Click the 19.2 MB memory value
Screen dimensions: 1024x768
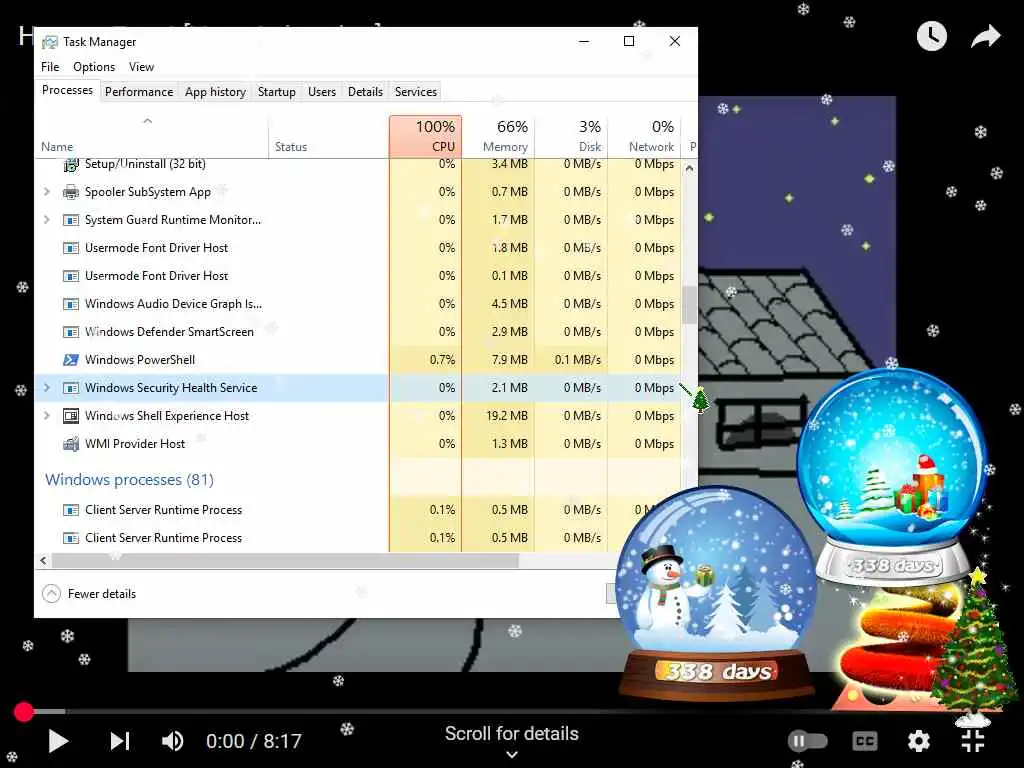(507, 415)
